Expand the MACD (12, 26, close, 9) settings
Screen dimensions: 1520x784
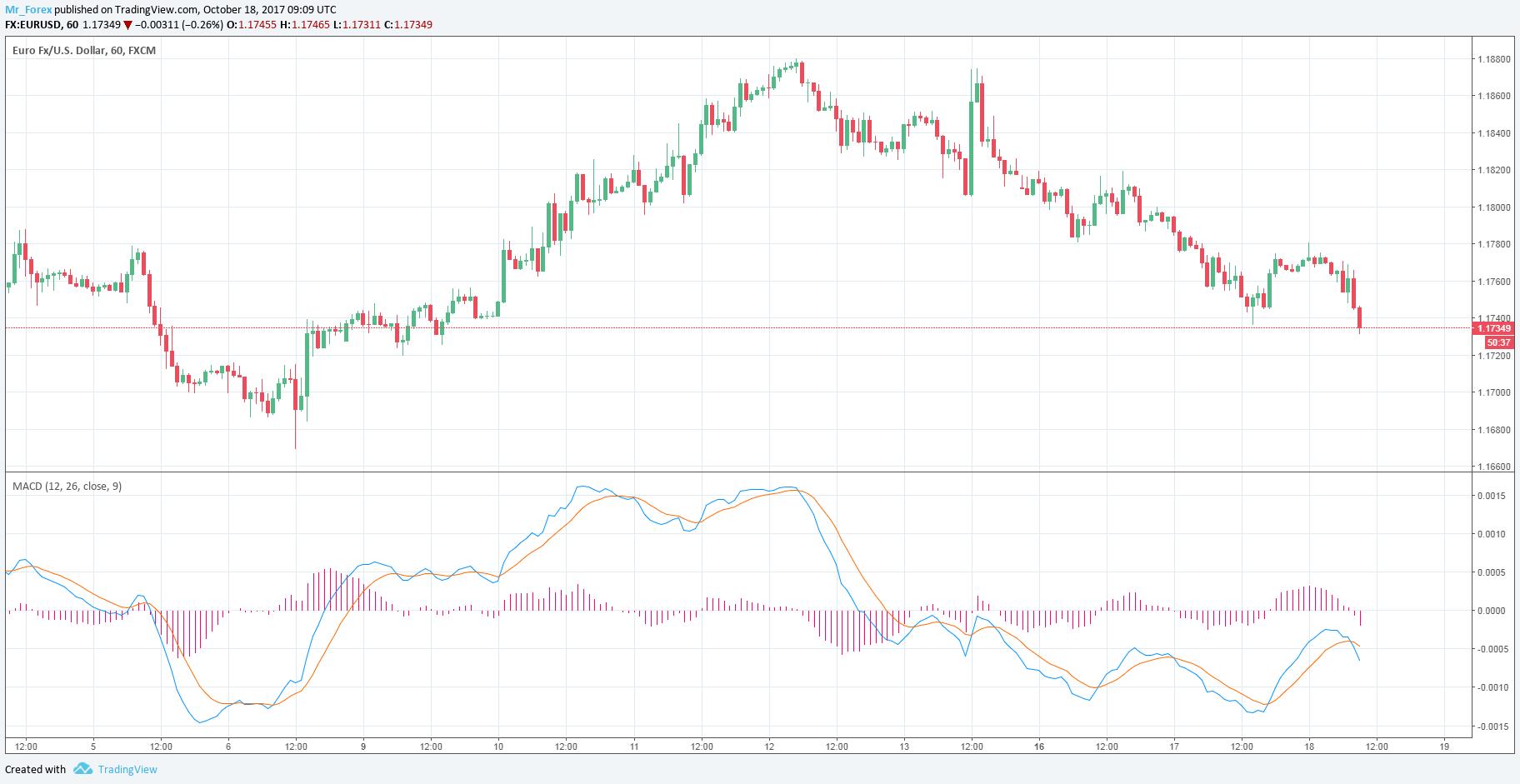pos(67,487)
